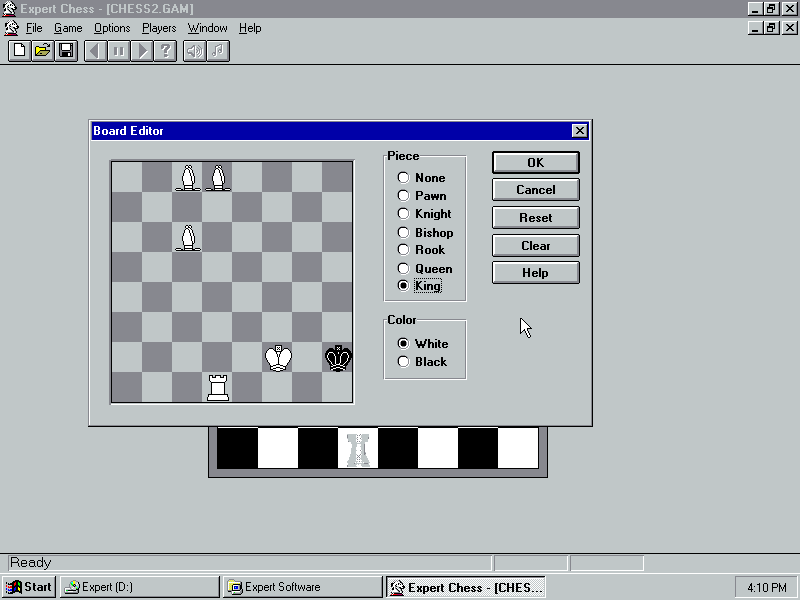Click the forward arrow toolbar button
800x600 pixels.
(x=142, y=51)
